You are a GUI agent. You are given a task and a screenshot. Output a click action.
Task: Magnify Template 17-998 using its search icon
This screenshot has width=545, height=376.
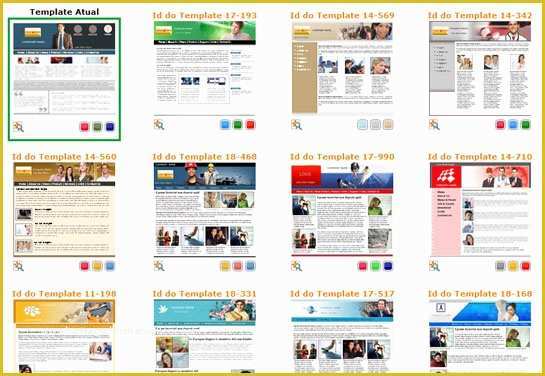[x=296, y=266]
